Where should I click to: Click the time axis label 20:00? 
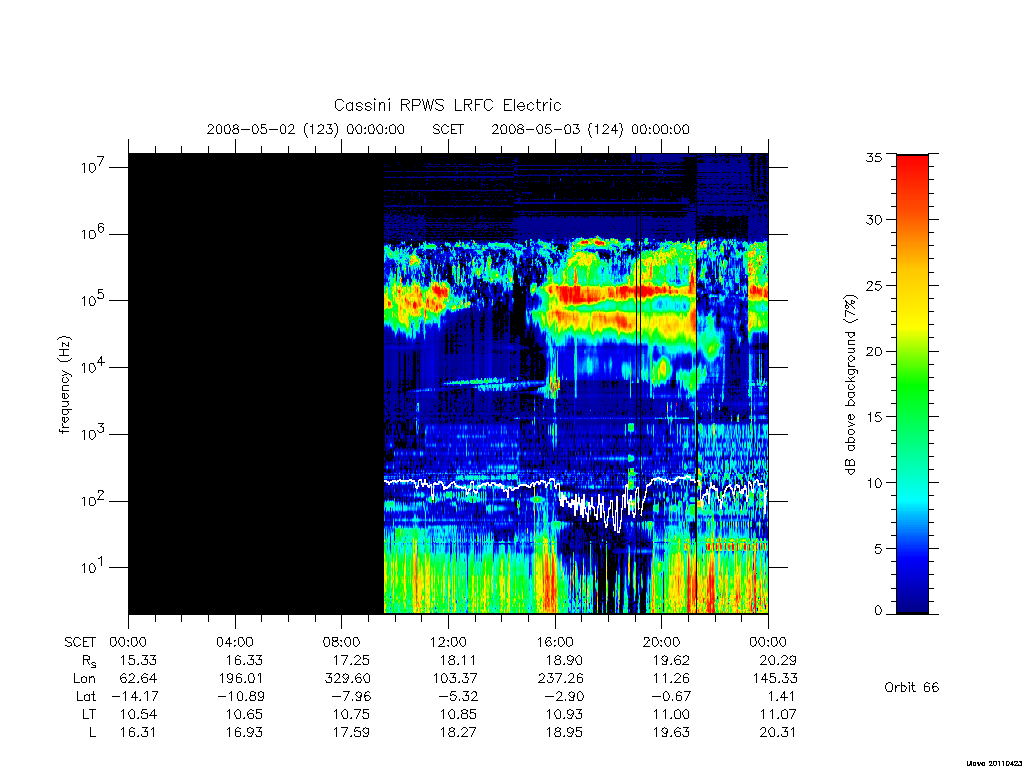pos(661,642)
